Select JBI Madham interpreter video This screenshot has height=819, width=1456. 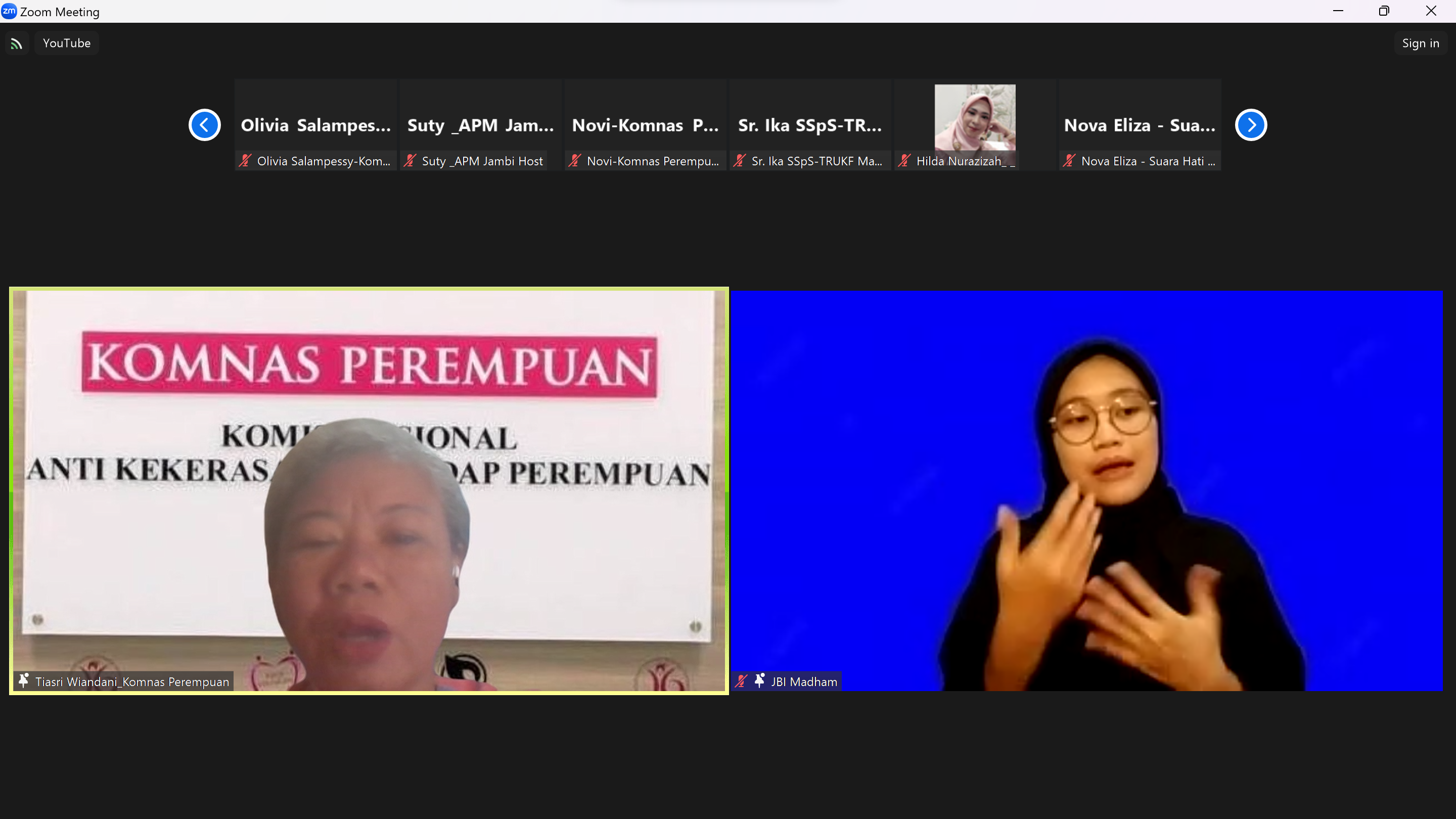click(x=1087, y=490)
